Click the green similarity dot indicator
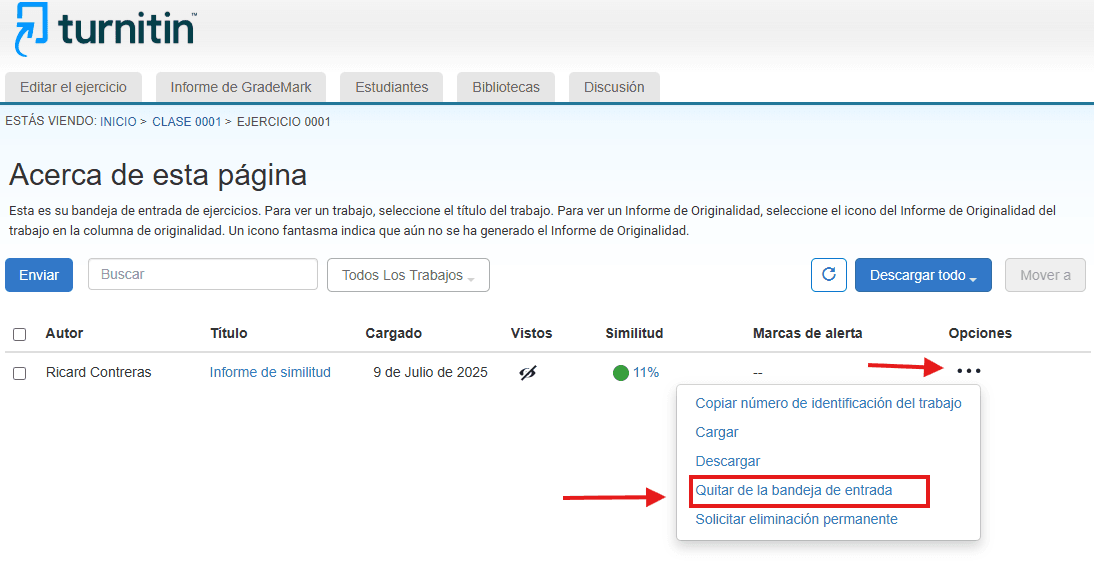Screen dimensions: 1094x570 pos(620,373)
